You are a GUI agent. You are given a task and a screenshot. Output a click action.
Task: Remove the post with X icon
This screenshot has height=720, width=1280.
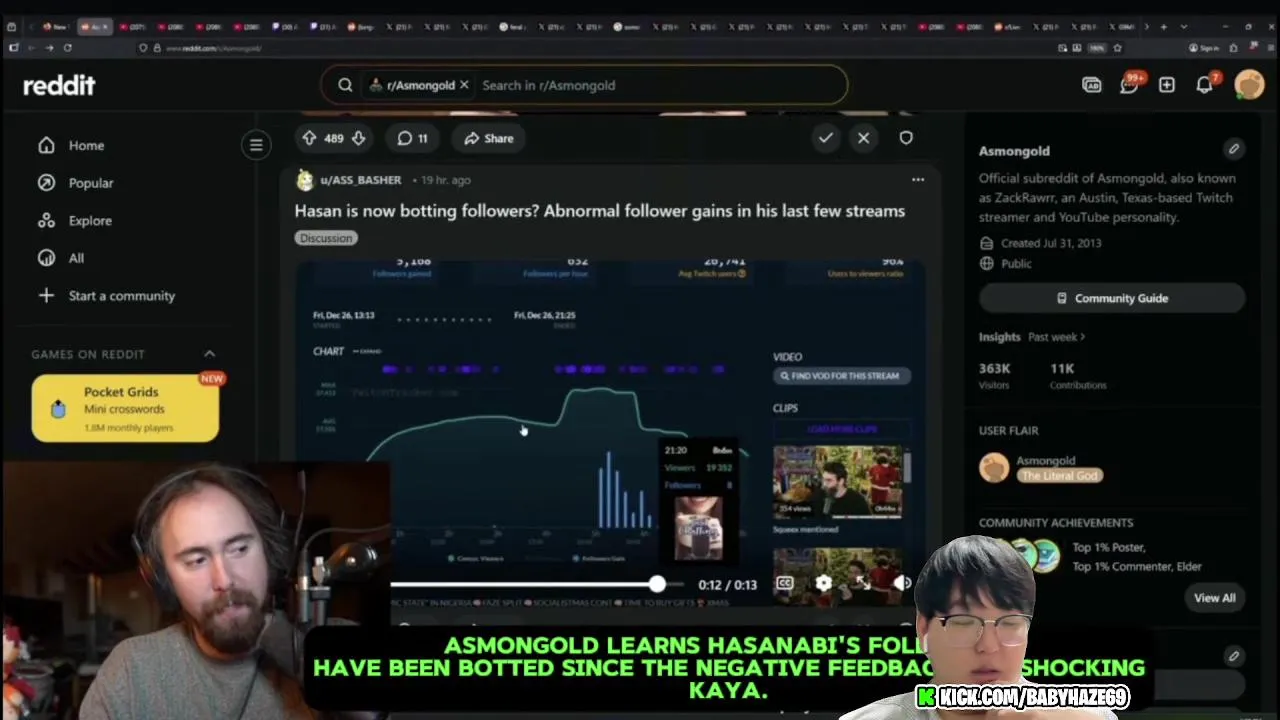tap(864, 138)
